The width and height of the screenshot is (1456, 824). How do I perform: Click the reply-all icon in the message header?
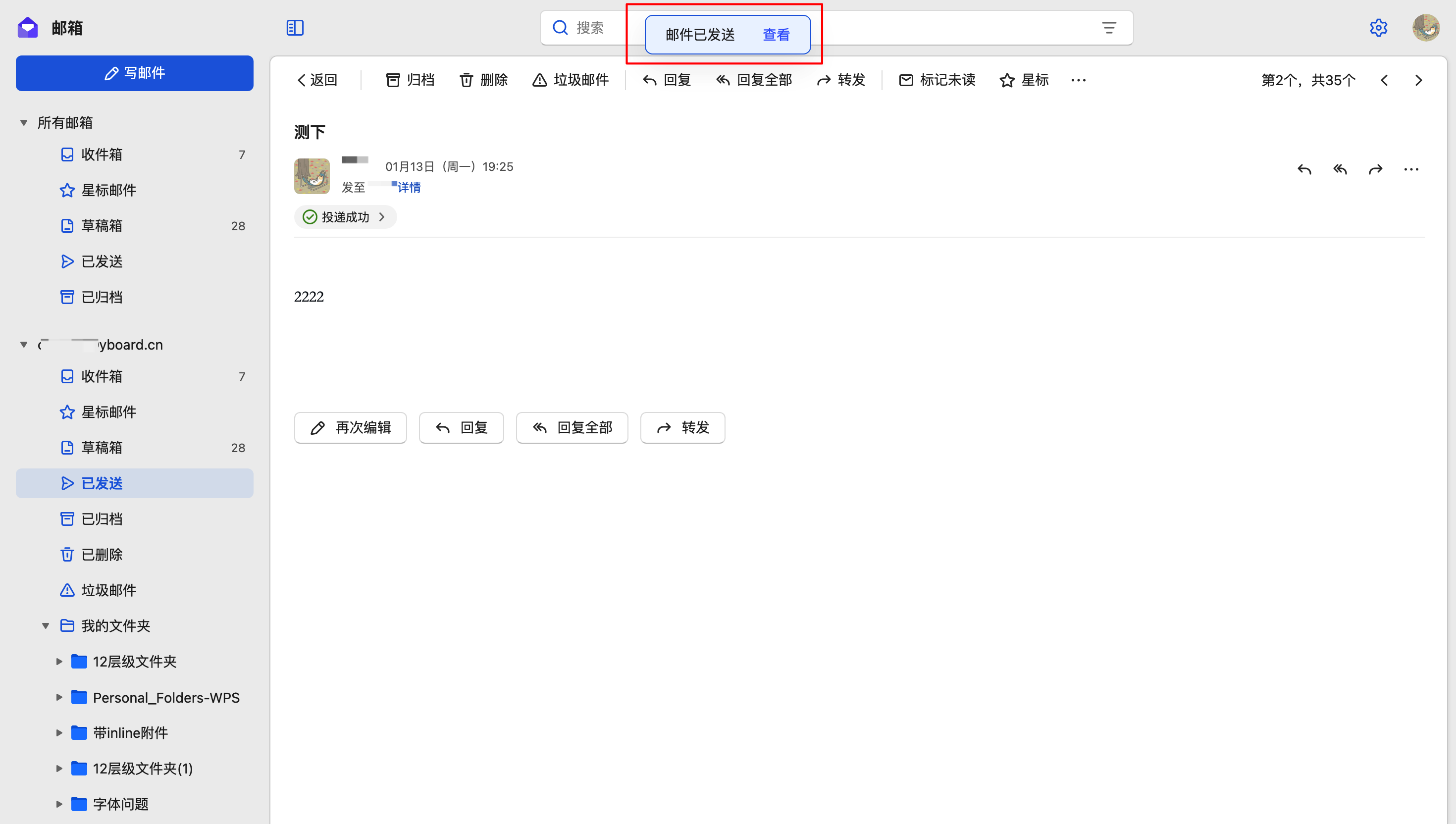[1340, 169]
